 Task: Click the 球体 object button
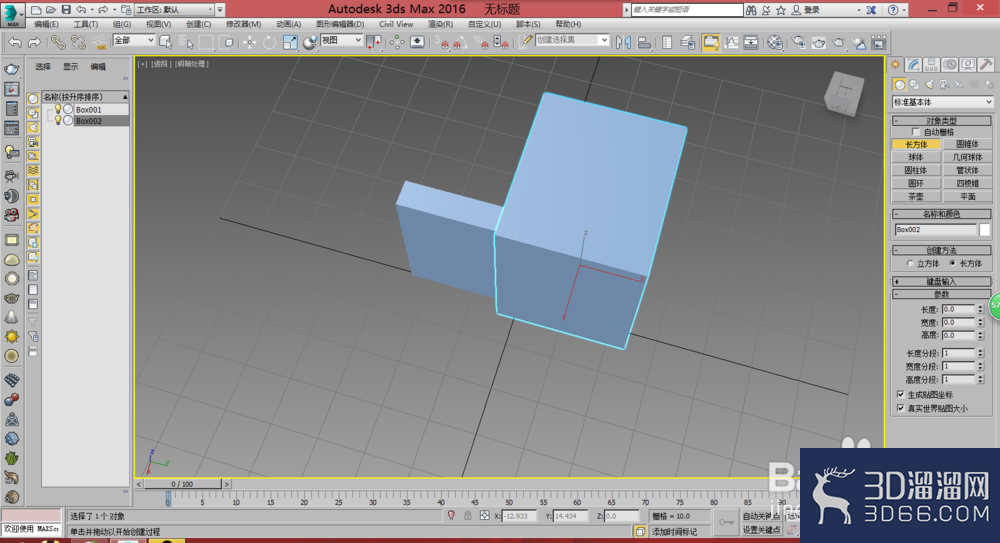916,157
